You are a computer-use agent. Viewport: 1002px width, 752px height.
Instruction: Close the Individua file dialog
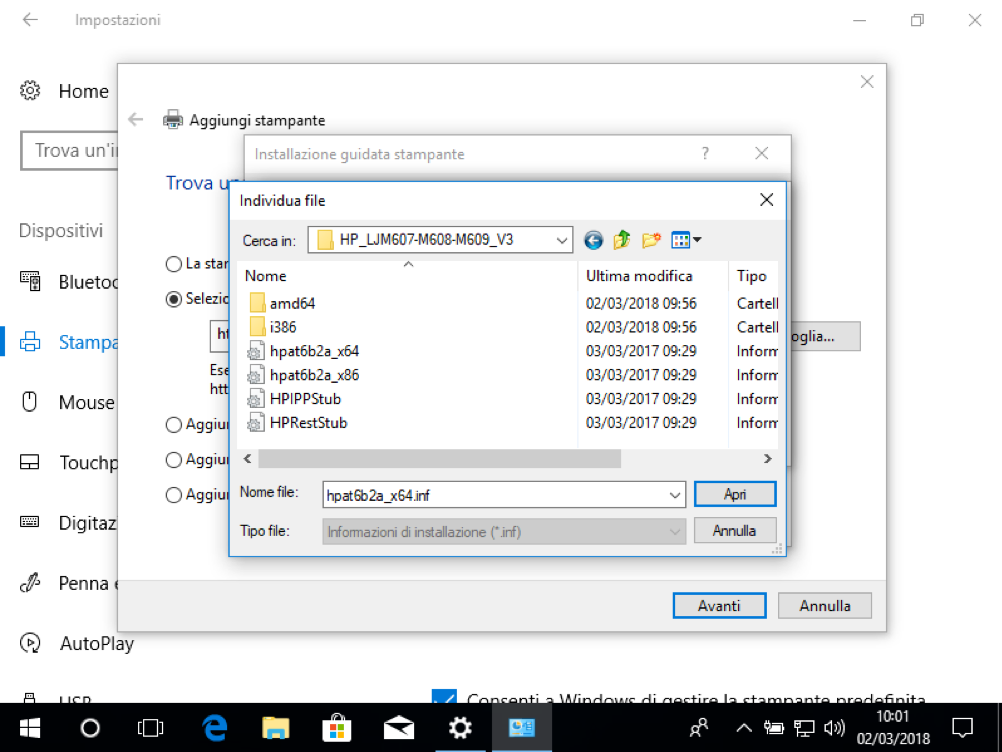tap(766, 200)
